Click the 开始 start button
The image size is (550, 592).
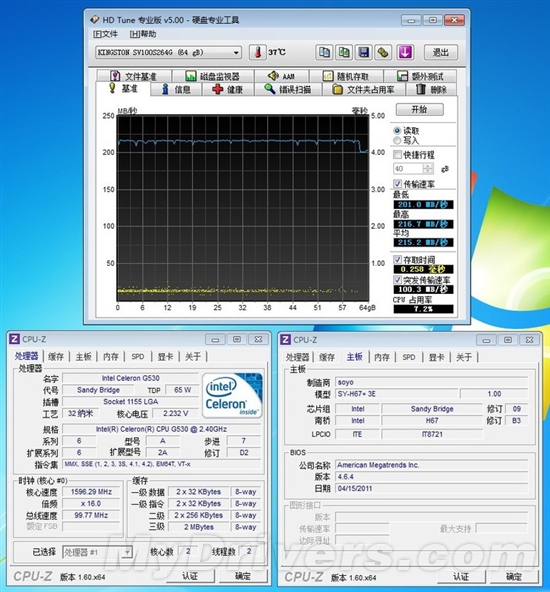click(x=419, y=109)
